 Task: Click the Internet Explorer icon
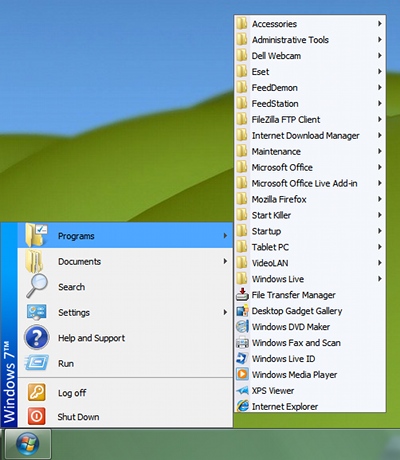coord(242,406)
